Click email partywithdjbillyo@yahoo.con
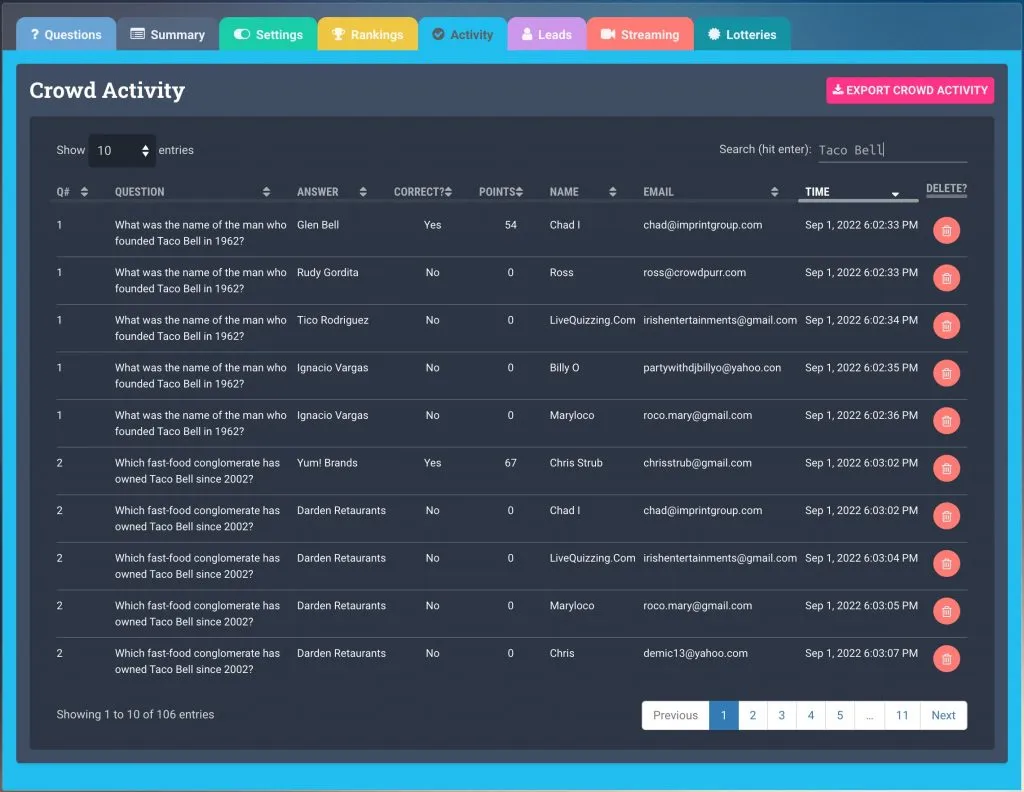 click(712, 368)
